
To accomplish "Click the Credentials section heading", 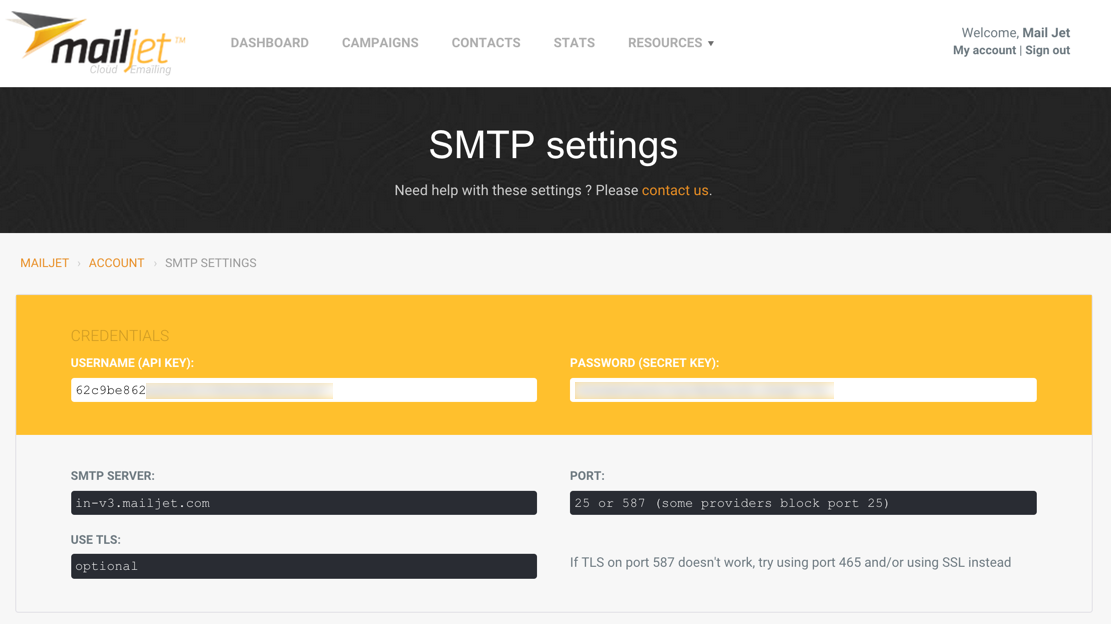I will 120,336.
